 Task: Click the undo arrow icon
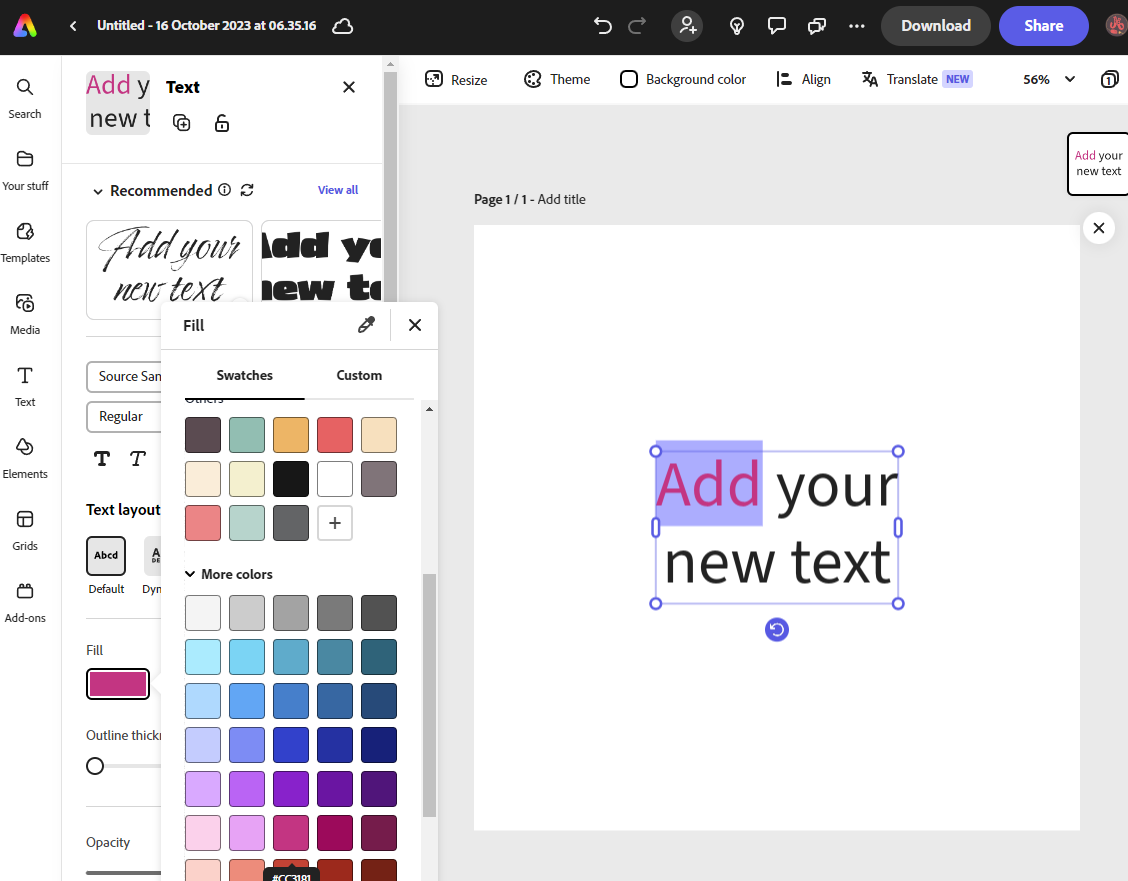(x=602, y=26)
